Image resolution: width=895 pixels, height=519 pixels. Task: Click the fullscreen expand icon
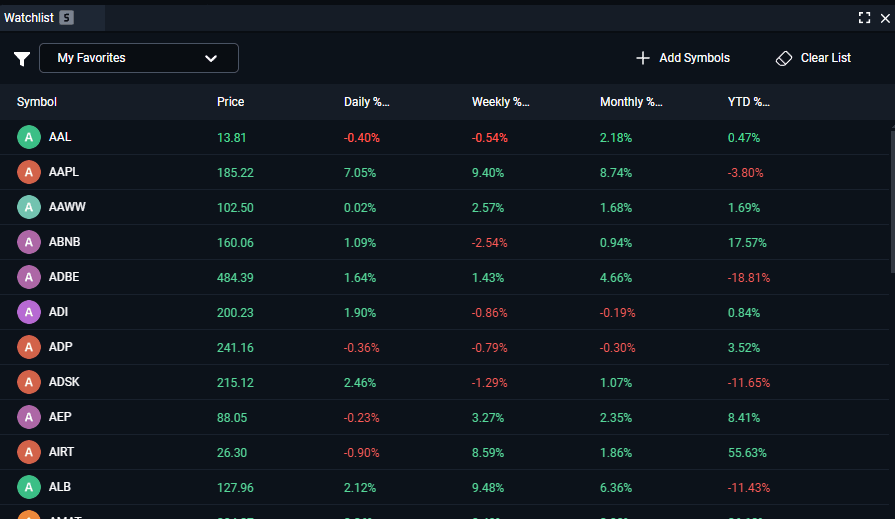click(864, 18)
